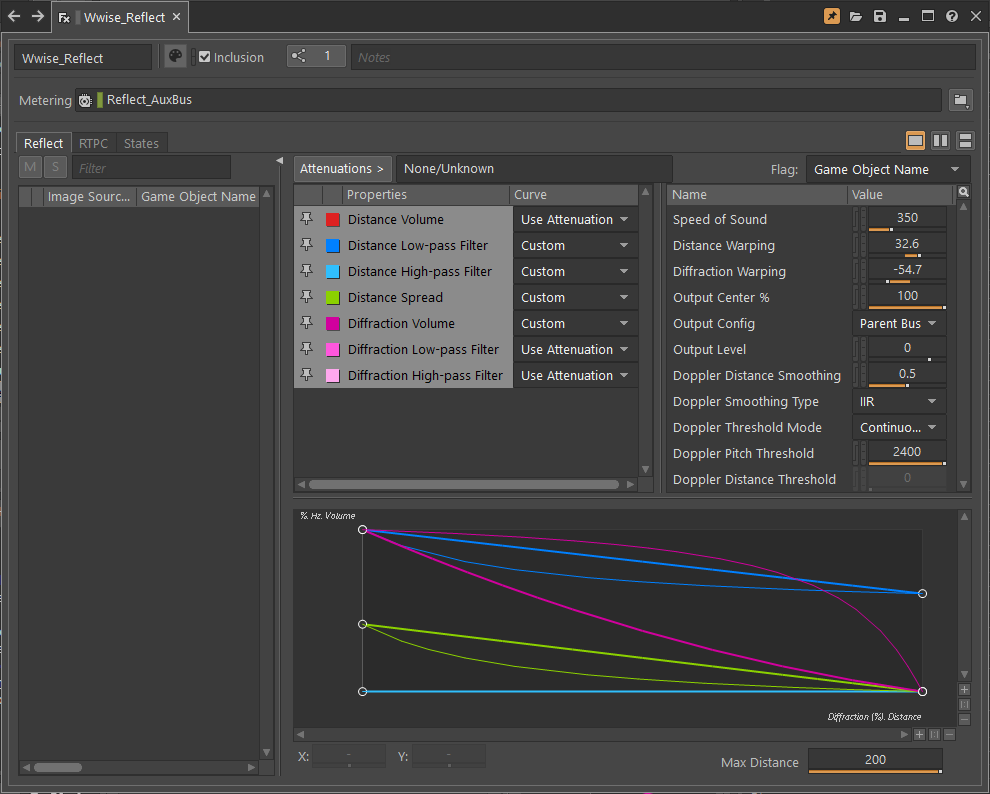
Task: Switch to the Reflect tab
Action: pyautogui.click(x=44, y=143)
